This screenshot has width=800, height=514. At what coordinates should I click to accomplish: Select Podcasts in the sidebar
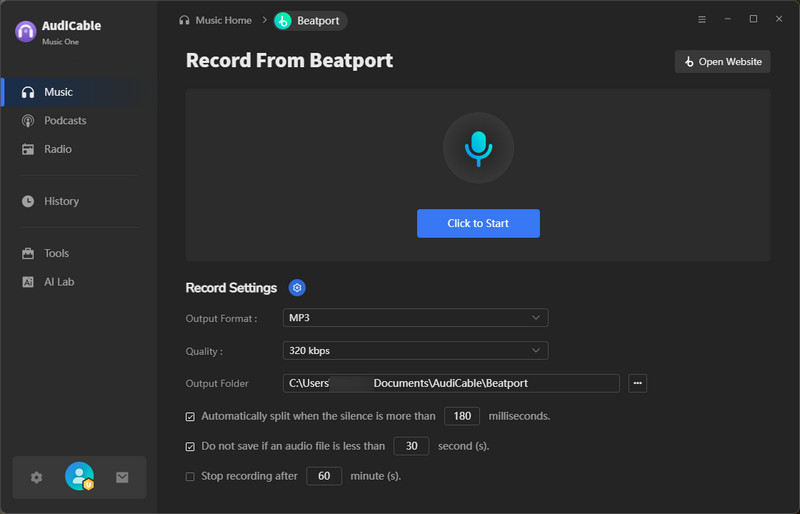pyautogui.click(x=65, y=121)
